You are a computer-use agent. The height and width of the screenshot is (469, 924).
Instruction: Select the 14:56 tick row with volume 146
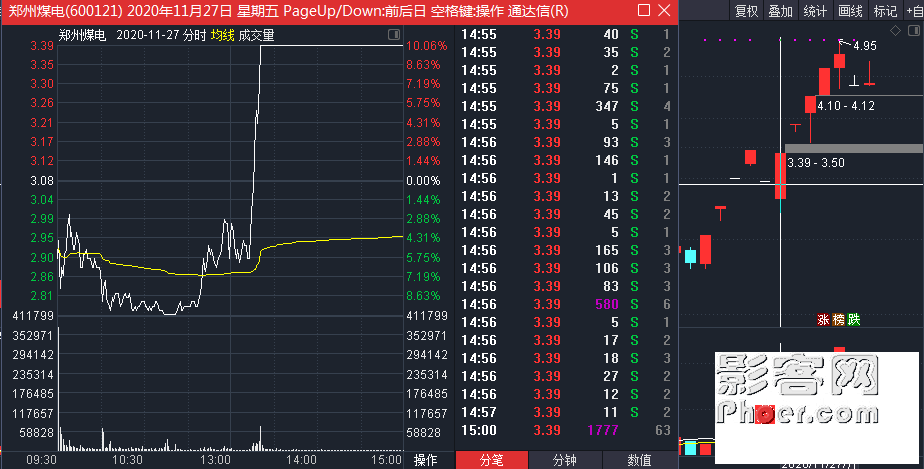pos(566,160)
